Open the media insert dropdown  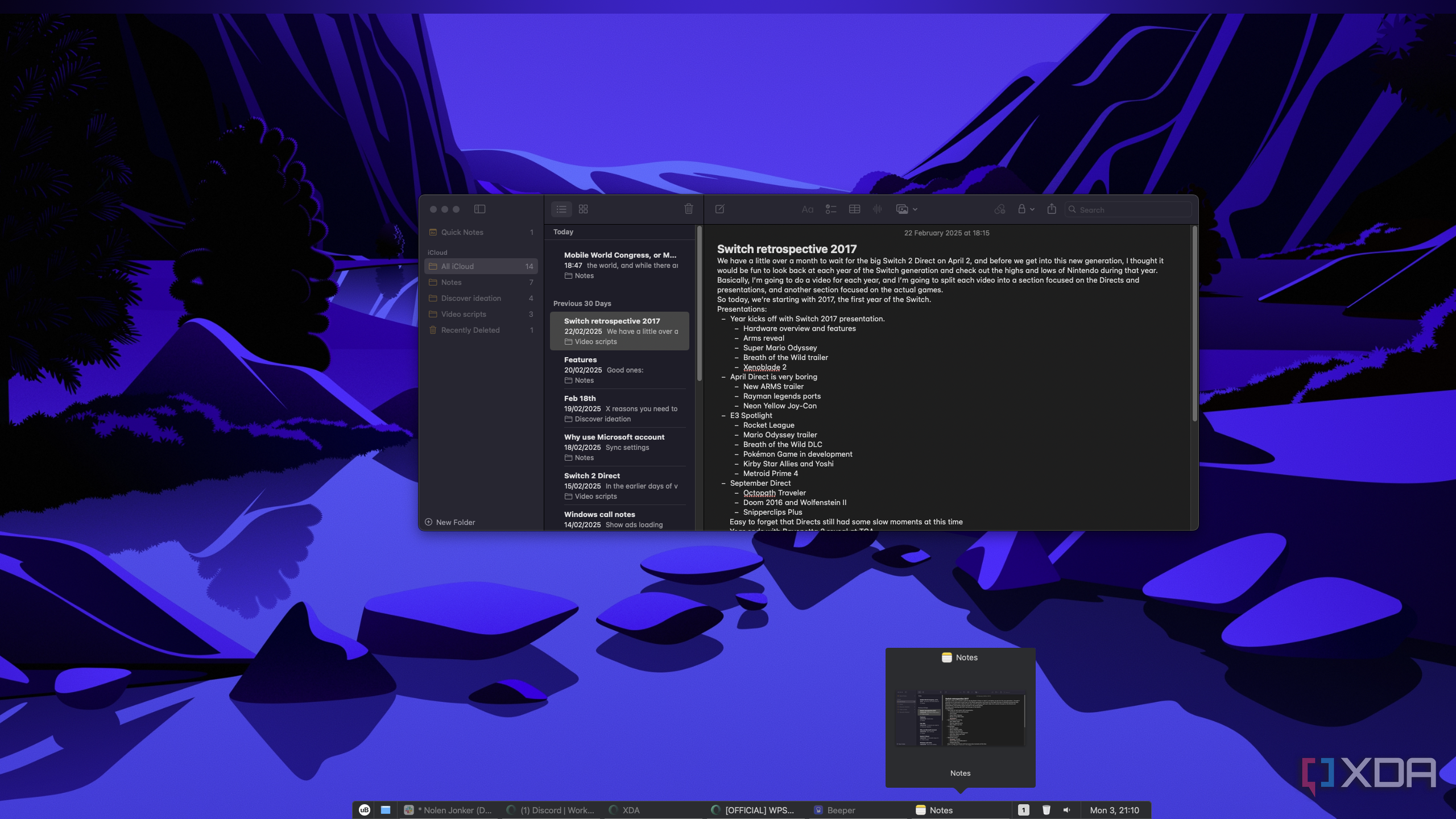pos(907,209)
